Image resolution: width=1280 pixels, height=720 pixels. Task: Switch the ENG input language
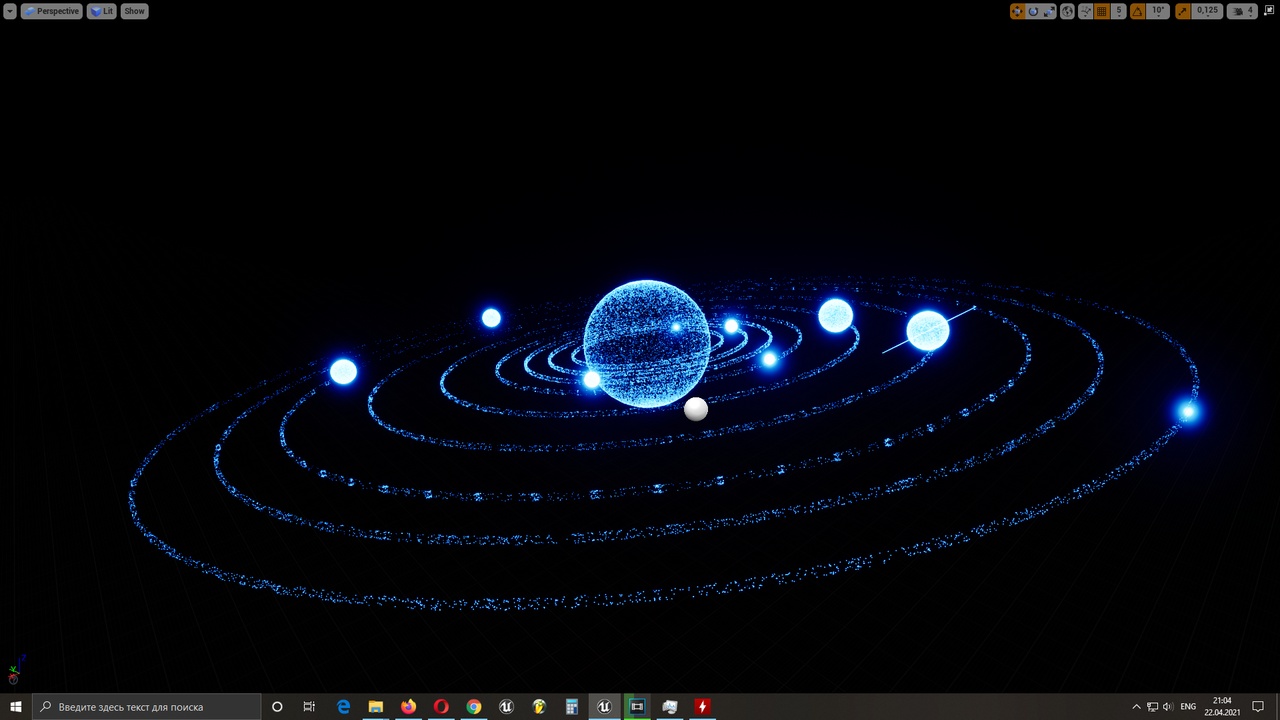(1188, 707)
